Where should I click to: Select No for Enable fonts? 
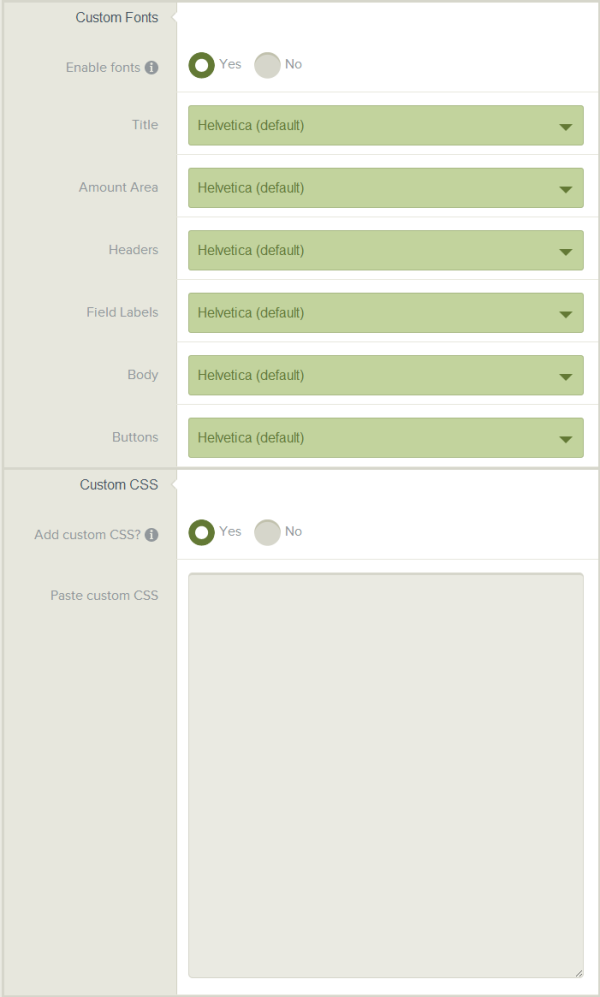(267, 65)
